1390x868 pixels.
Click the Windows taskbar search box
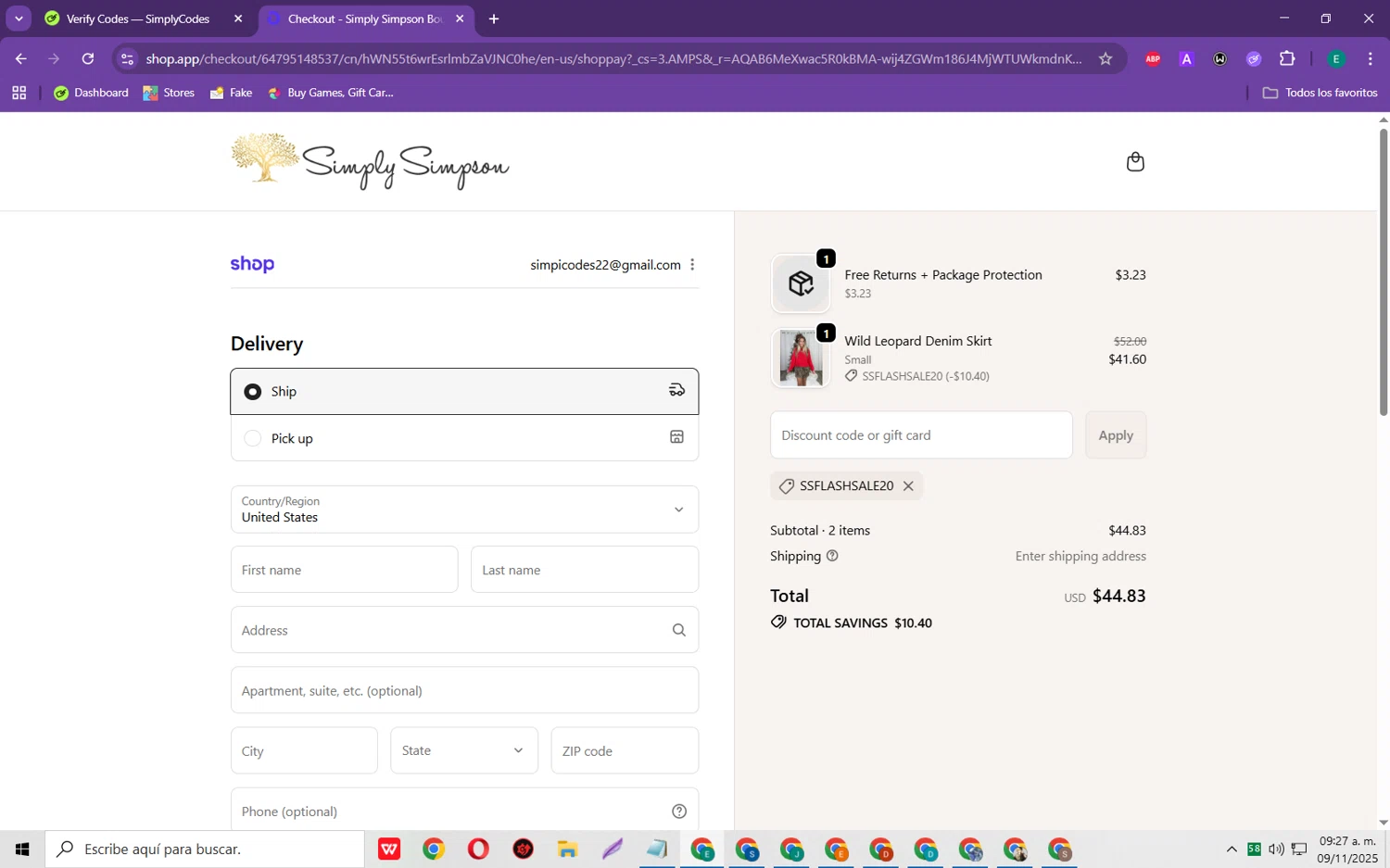click(205, 849)
